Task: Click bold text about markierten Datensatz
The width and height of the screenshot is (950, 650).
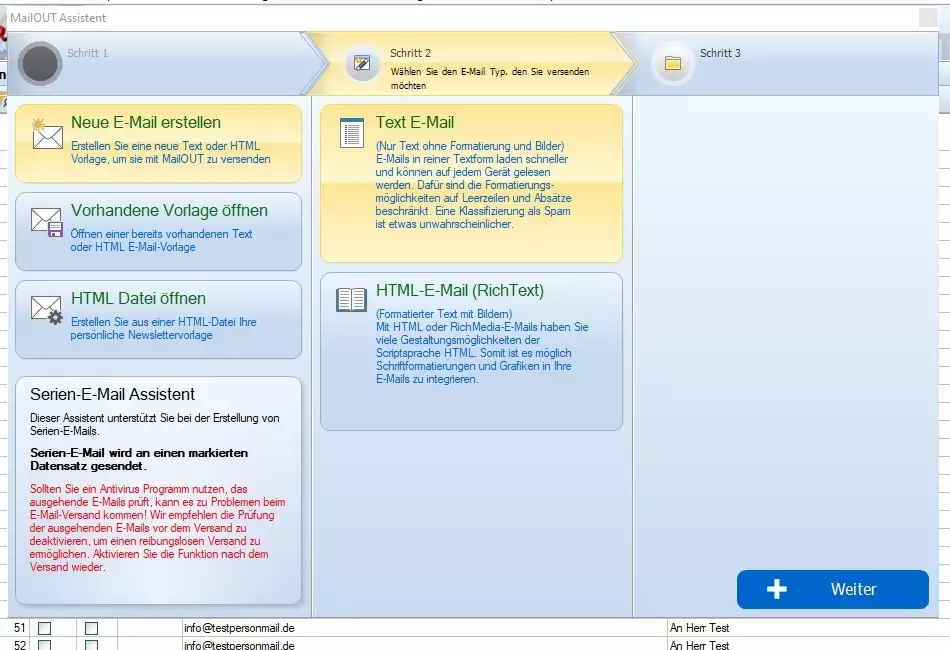Action: (139, 459)
